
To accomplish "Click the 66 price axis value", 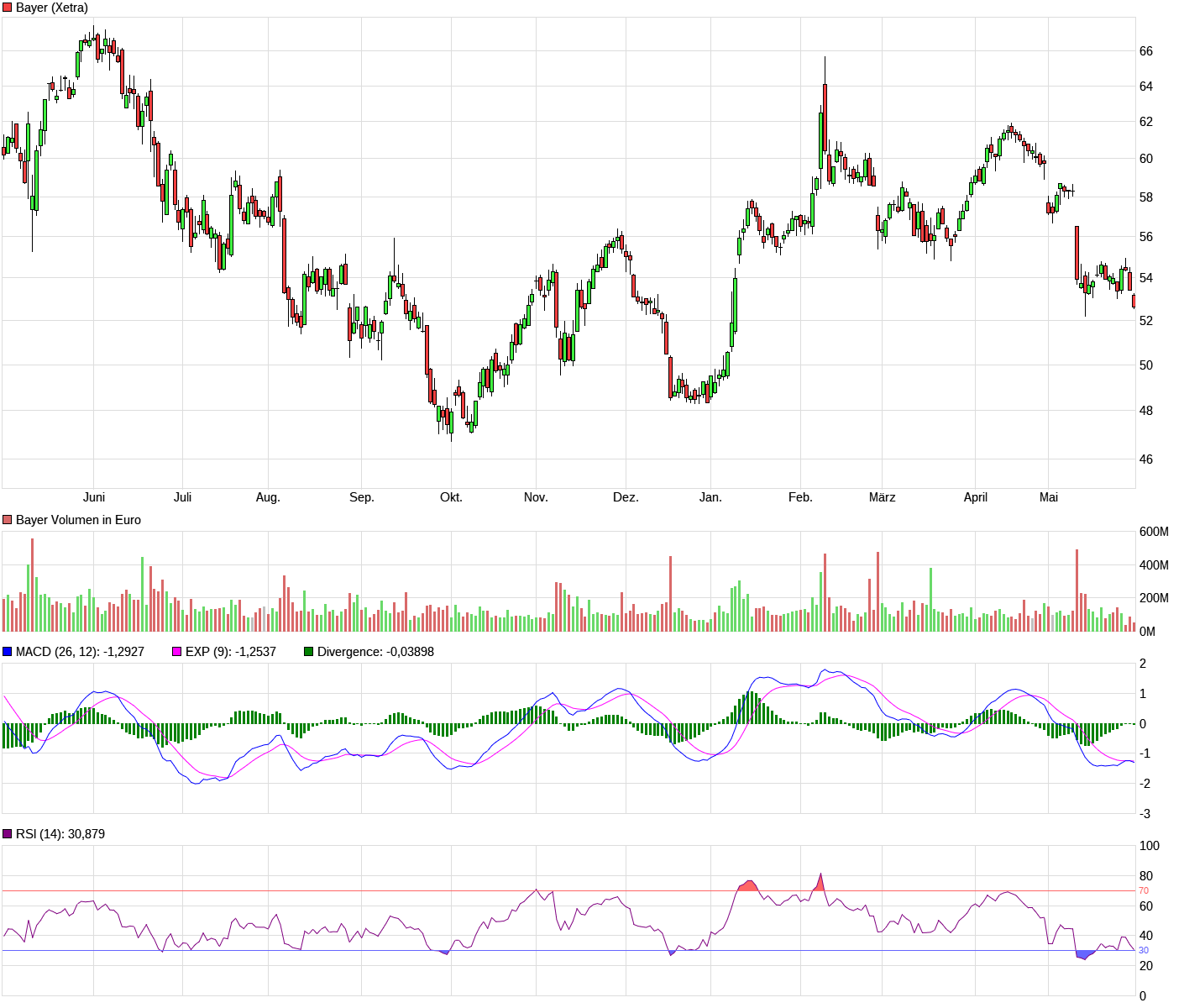I will click(1146, 51).
